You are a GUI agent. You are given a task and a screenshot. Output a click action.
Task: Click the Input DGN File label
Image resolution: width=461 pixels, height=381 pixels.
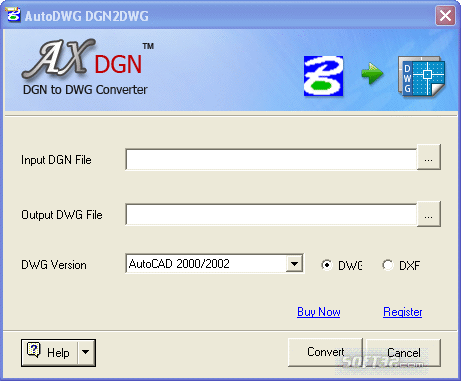pos(56,160)
